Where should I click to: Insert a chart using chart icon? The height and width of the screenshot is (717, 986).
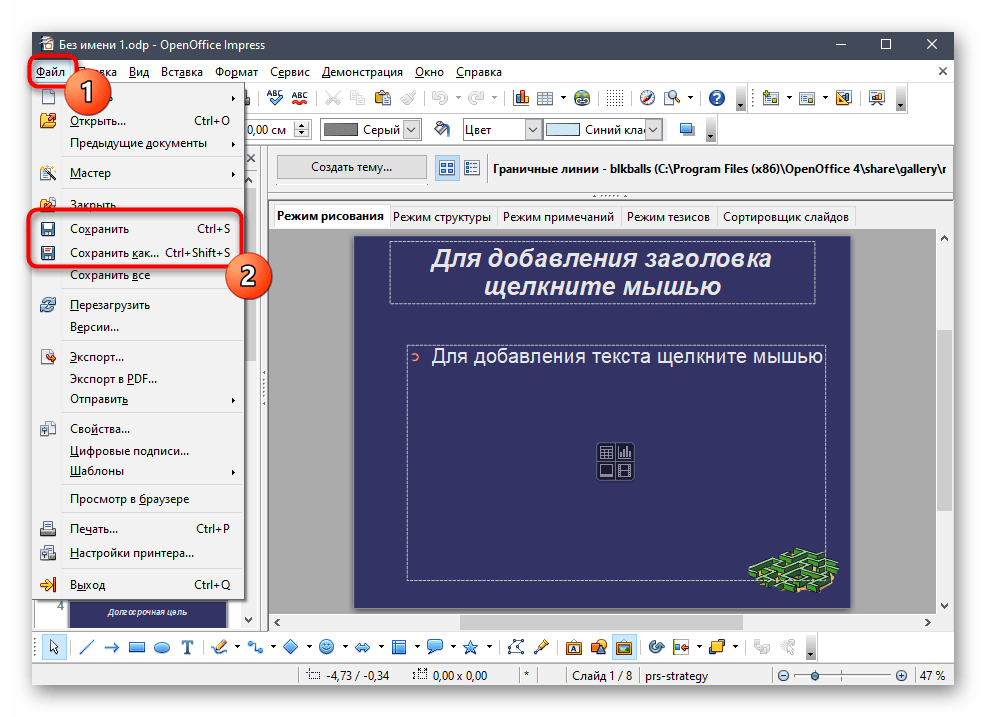[521, 98]
